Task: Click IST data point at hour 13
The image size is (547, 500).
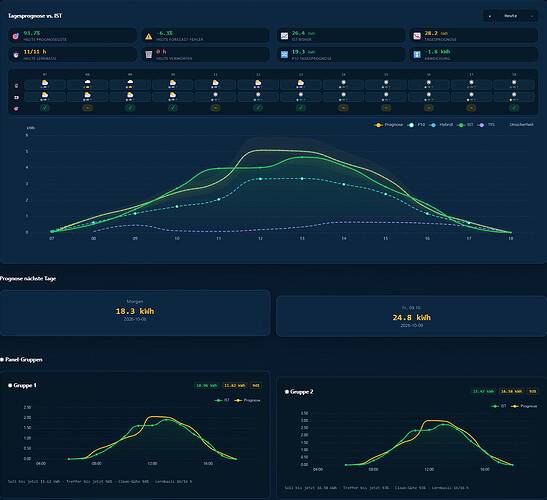Action: [302, 157]
